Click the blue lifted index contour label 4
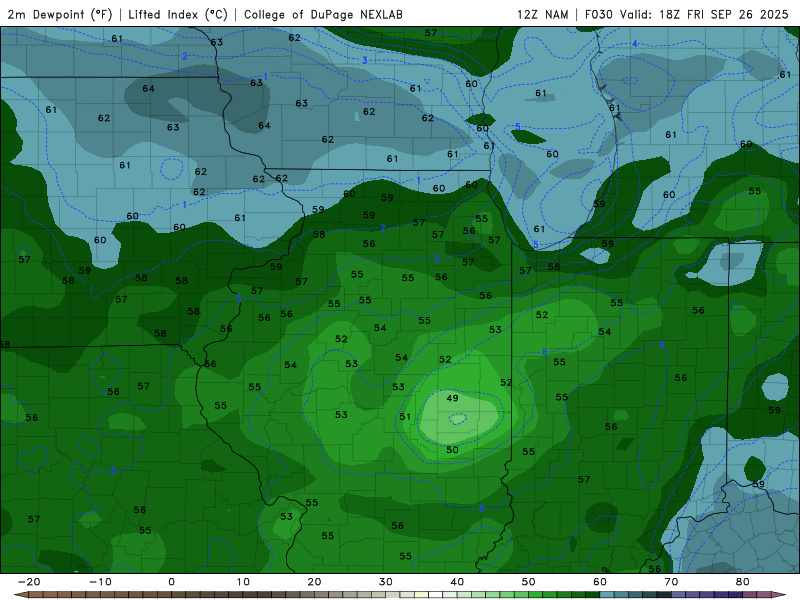800x600 pixels. [x=635, y=43]
